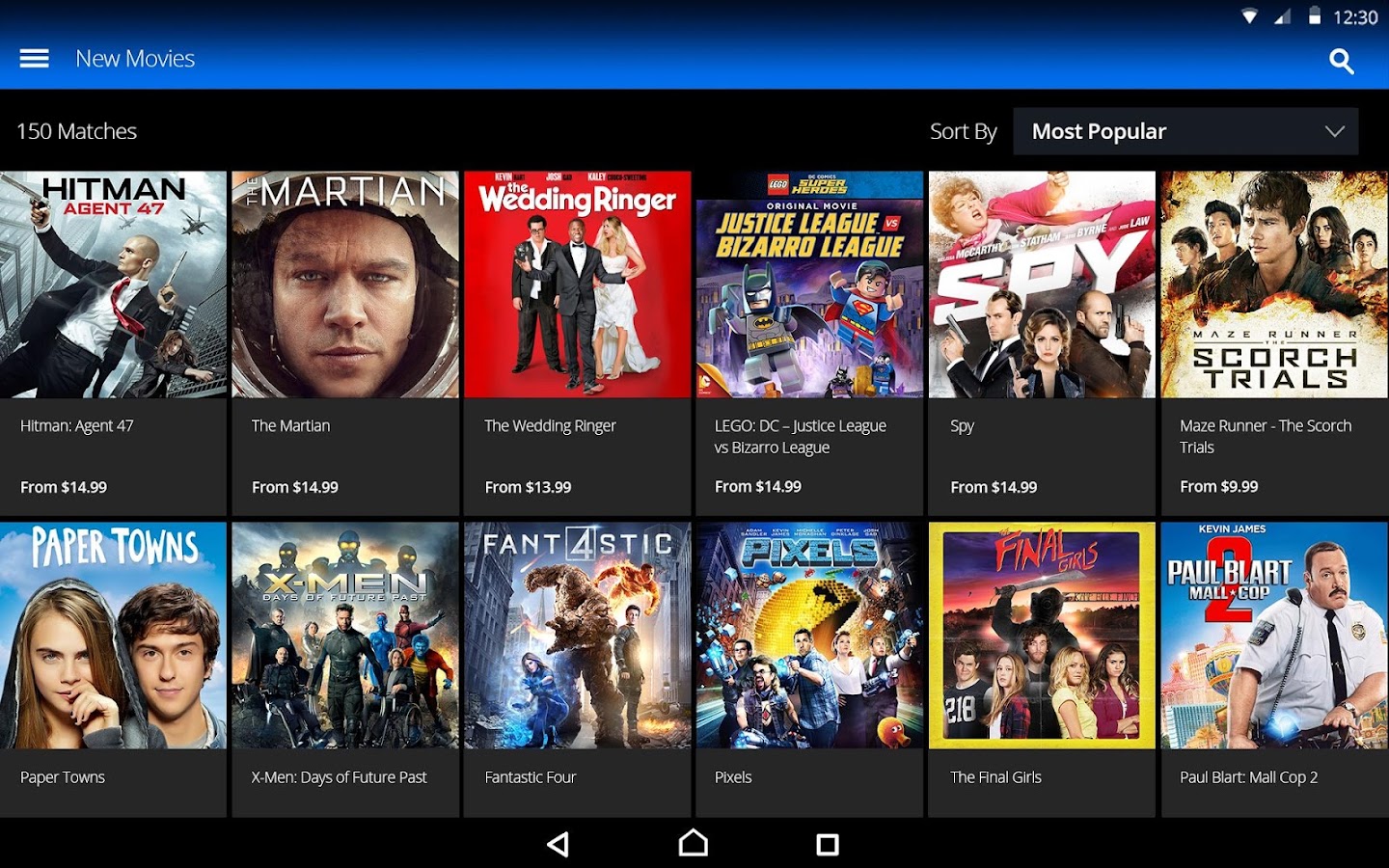Select the Fantastic Four poster
This screenshot has width=1389, height=868.
tap(578, 636)
